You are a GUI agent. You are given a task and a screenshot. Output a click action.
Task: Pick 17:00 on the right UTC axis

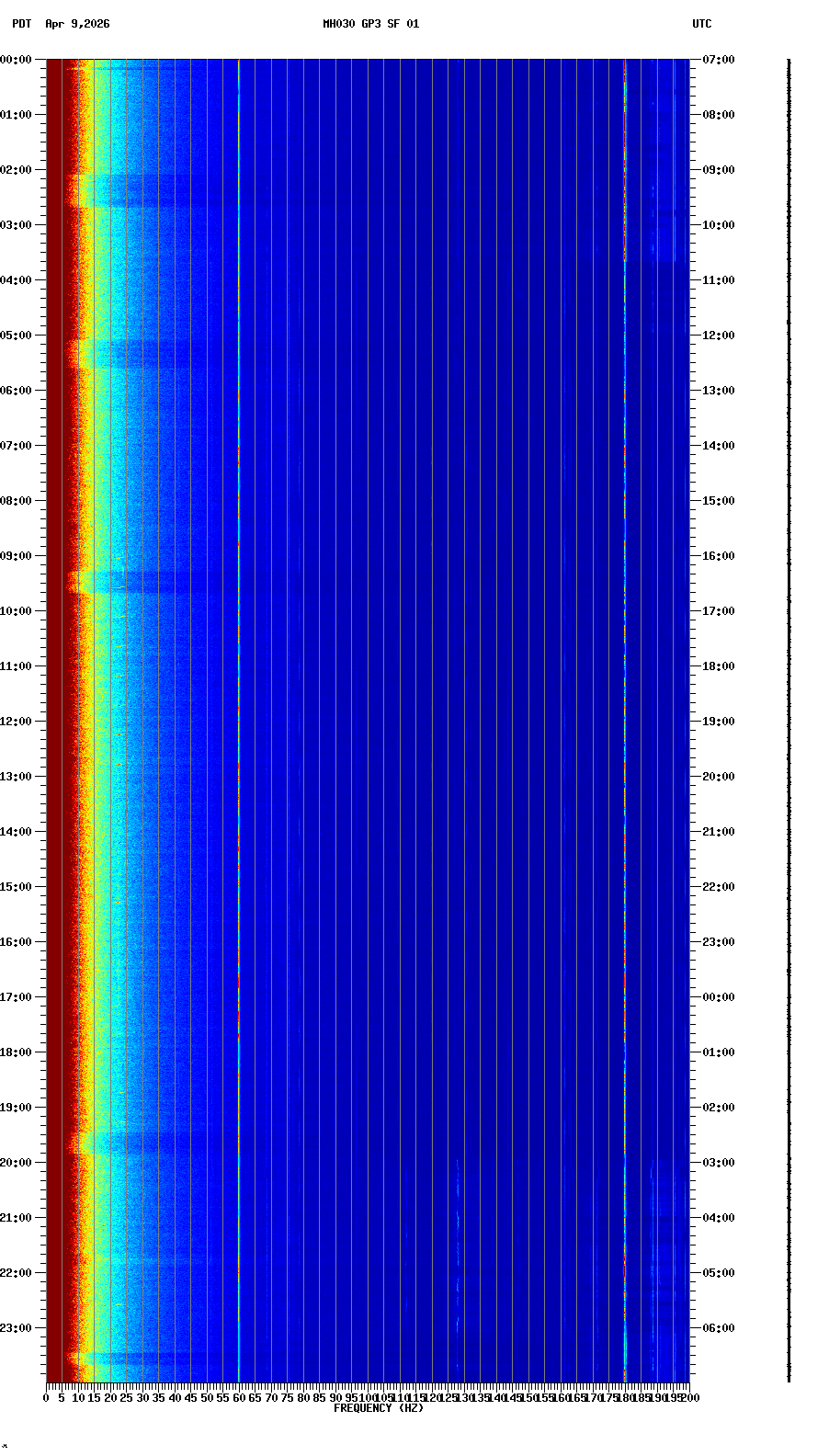[719, 611]
